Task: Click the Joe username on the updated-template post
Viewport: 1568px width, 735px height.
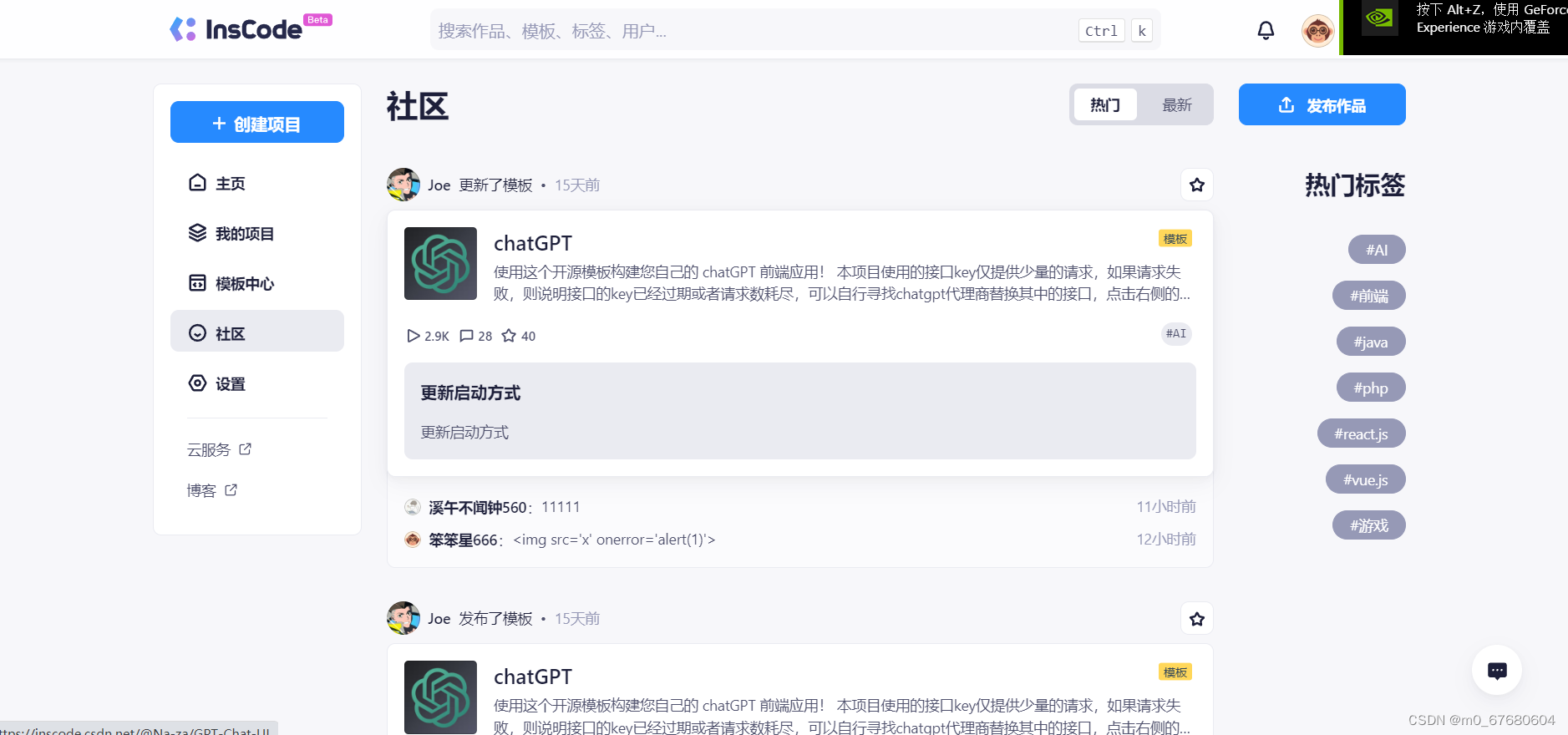Action: [439, 185]
